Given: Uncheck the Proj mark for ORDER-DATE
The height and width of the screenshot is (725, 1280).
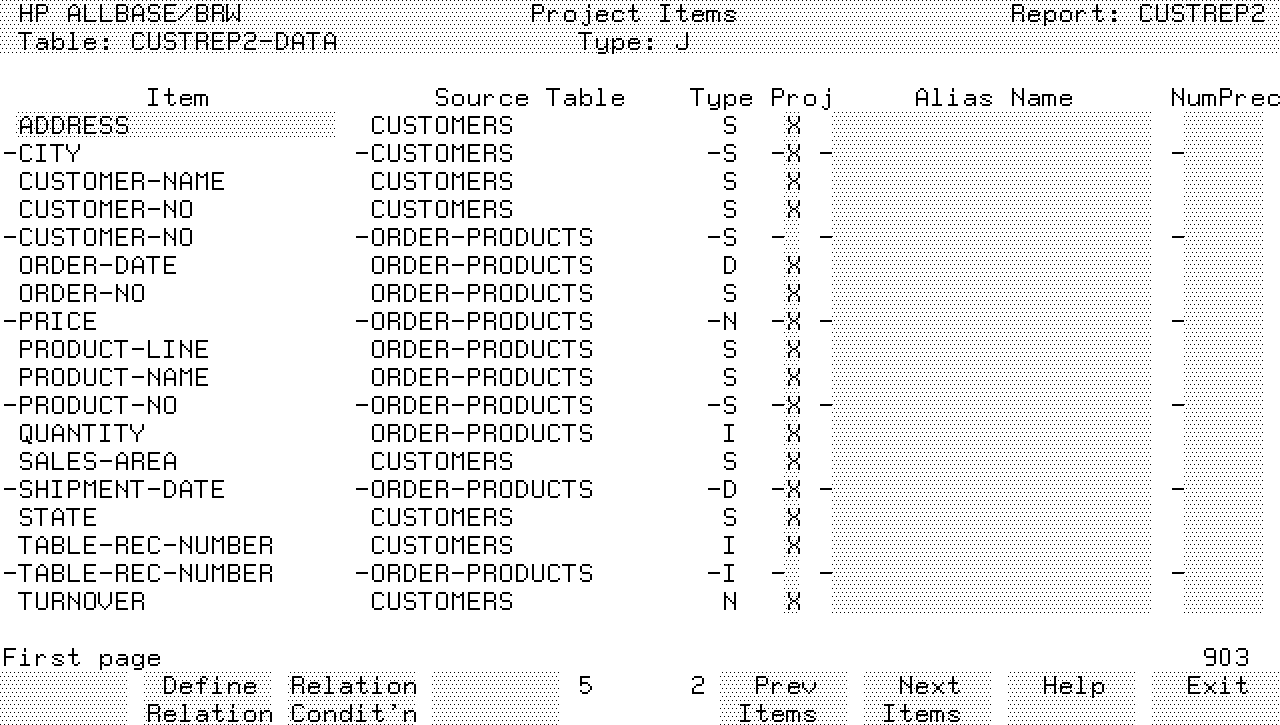Looking at the screenshot, I should [x=793, y=266].
